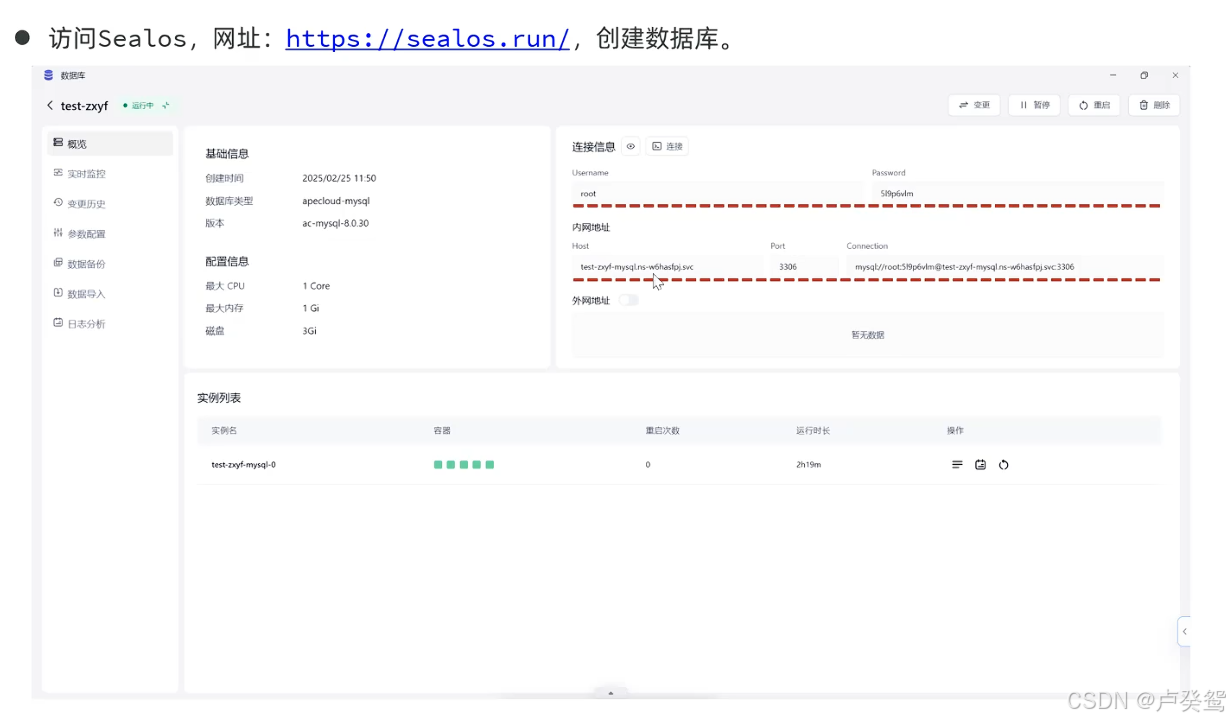Open the 数据导入 sidebar item
1230x720 pixels.
click(x=110, y=293)
